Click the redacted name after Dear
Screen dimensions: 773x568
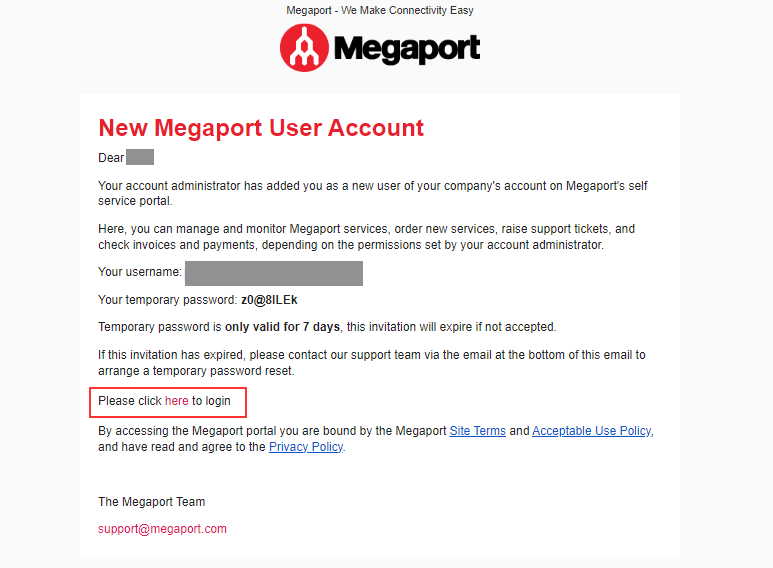140,157
